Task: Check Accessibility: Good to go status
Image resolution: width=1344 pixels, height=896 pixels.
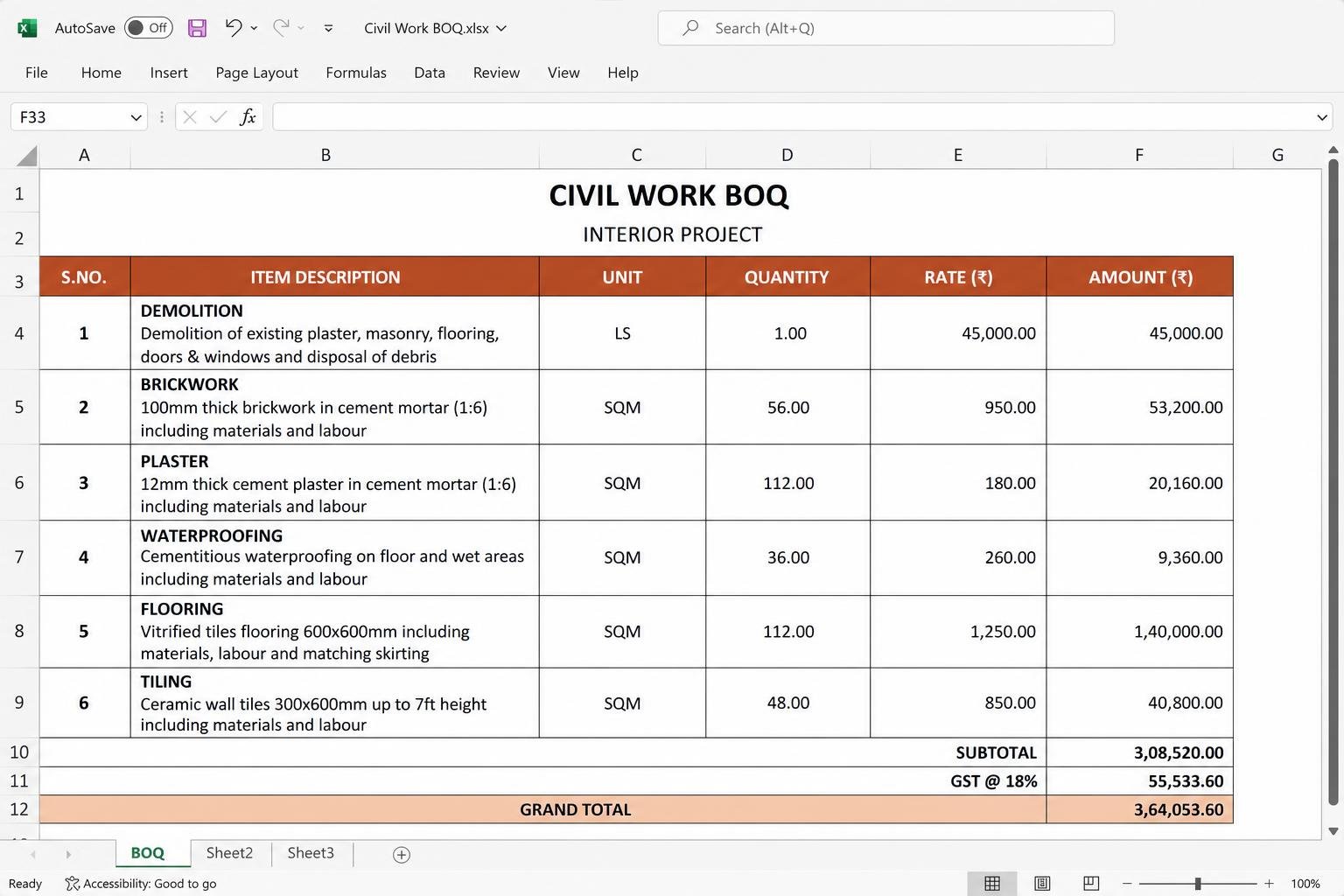Action: [x=141, y=884]
